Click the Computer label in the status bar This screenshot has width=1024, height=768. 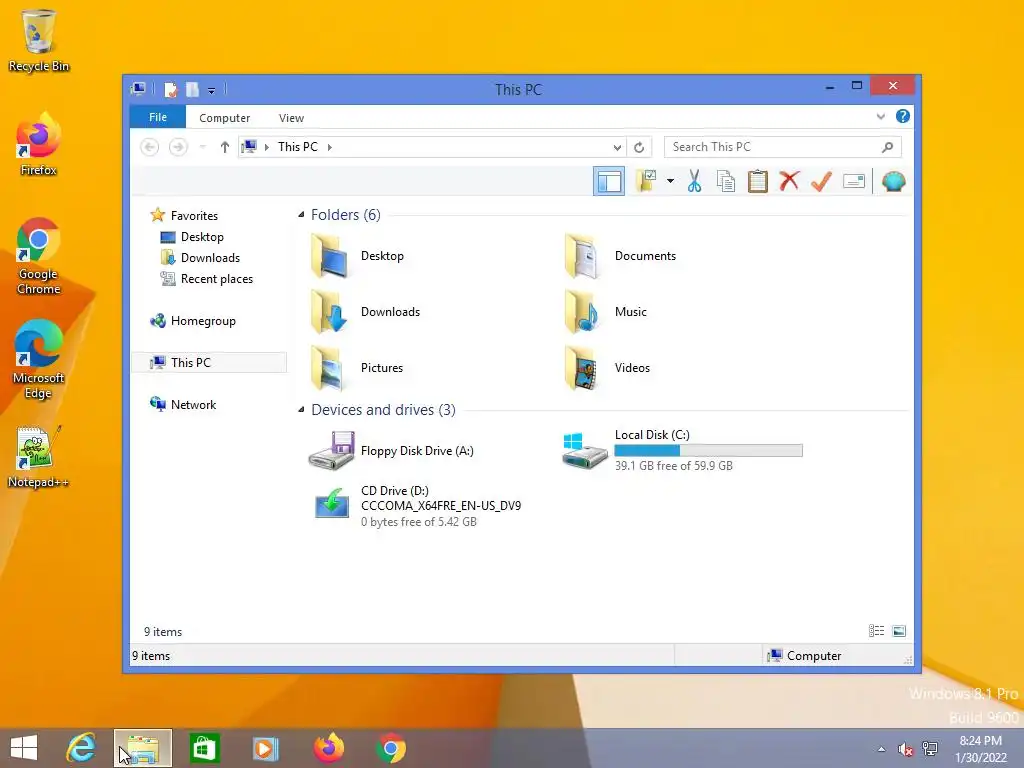(x=814, y=656)
